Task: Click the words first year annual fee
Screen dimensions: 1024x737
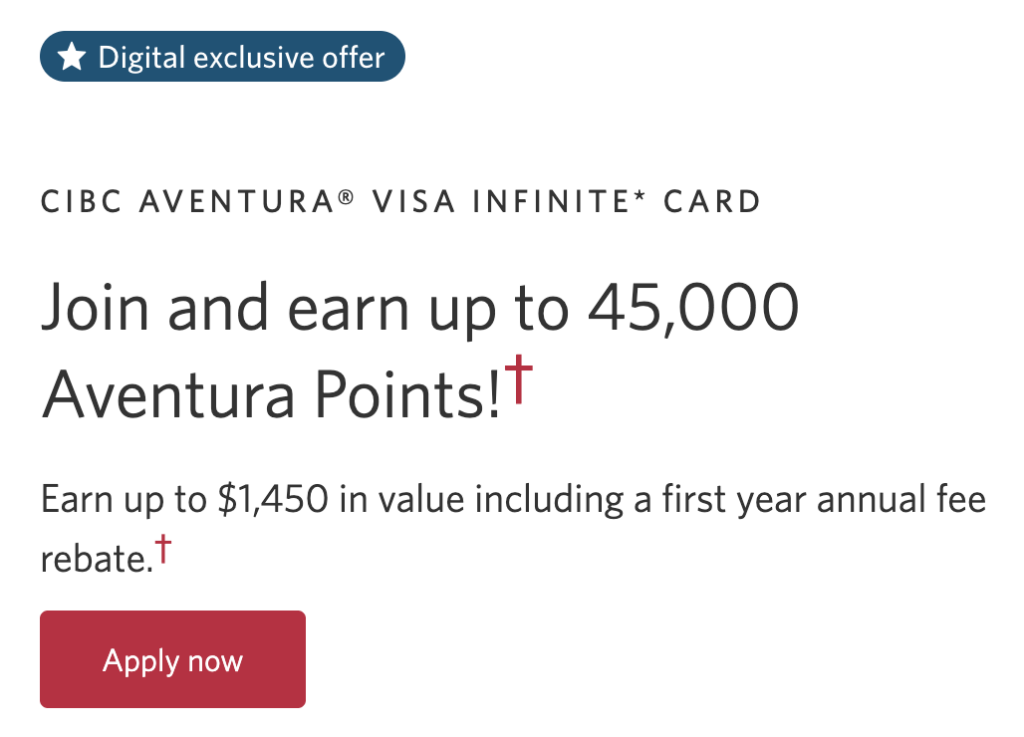Action: tap(824, 500)
